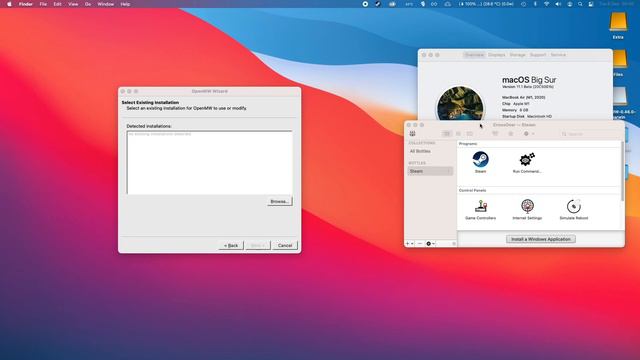Open the Go menu

click(x=88, y=4)
